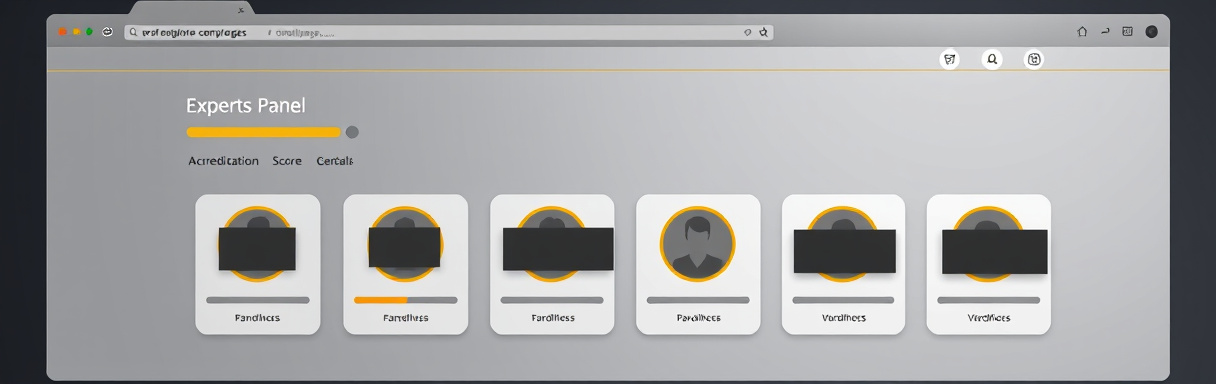Click the shield icon beside the bookmark star

[x=747, y=32]
